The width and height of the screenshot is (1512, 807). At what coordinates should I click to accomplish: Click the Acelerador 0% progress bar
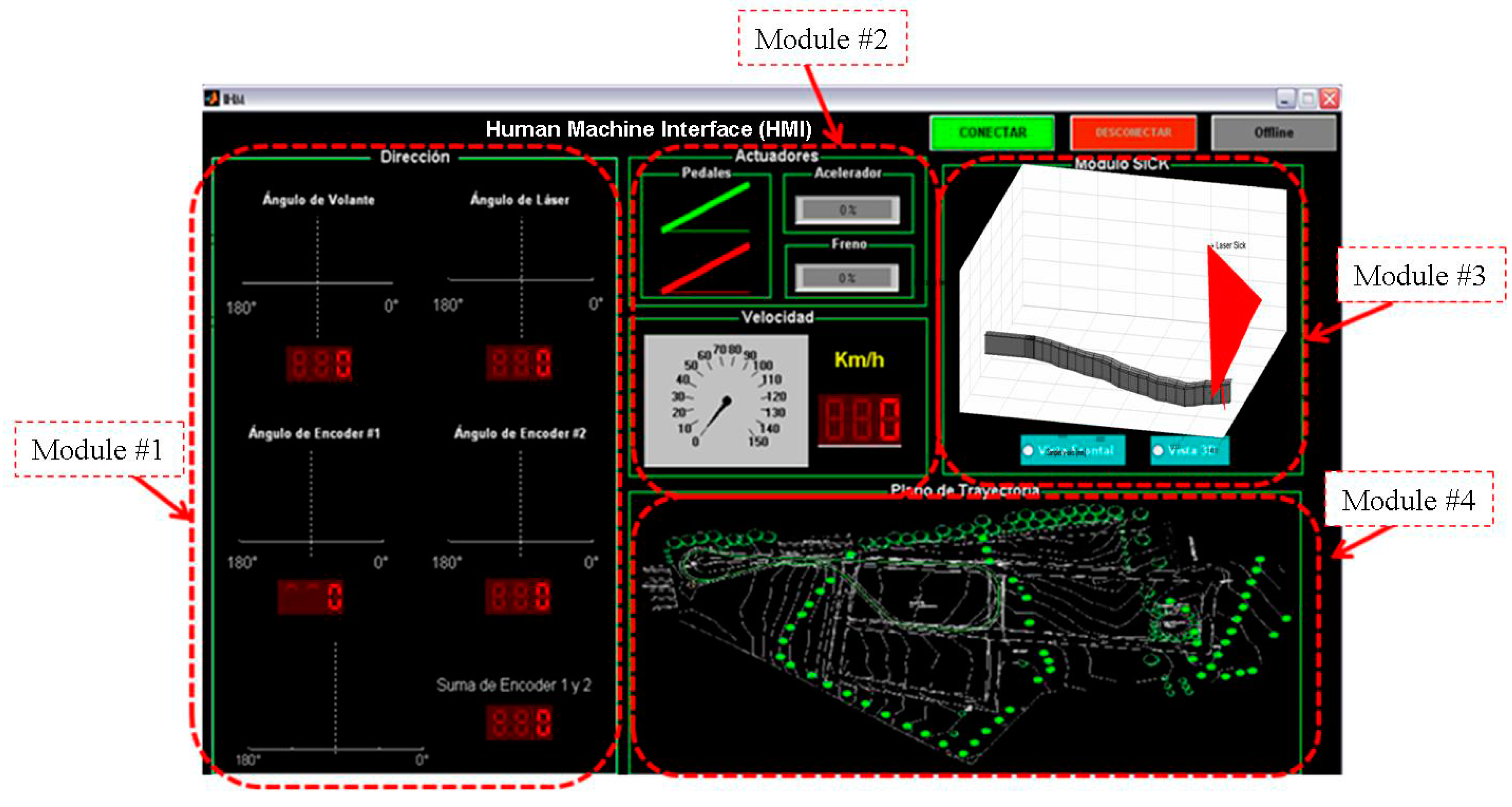click(x=847, y=210)
